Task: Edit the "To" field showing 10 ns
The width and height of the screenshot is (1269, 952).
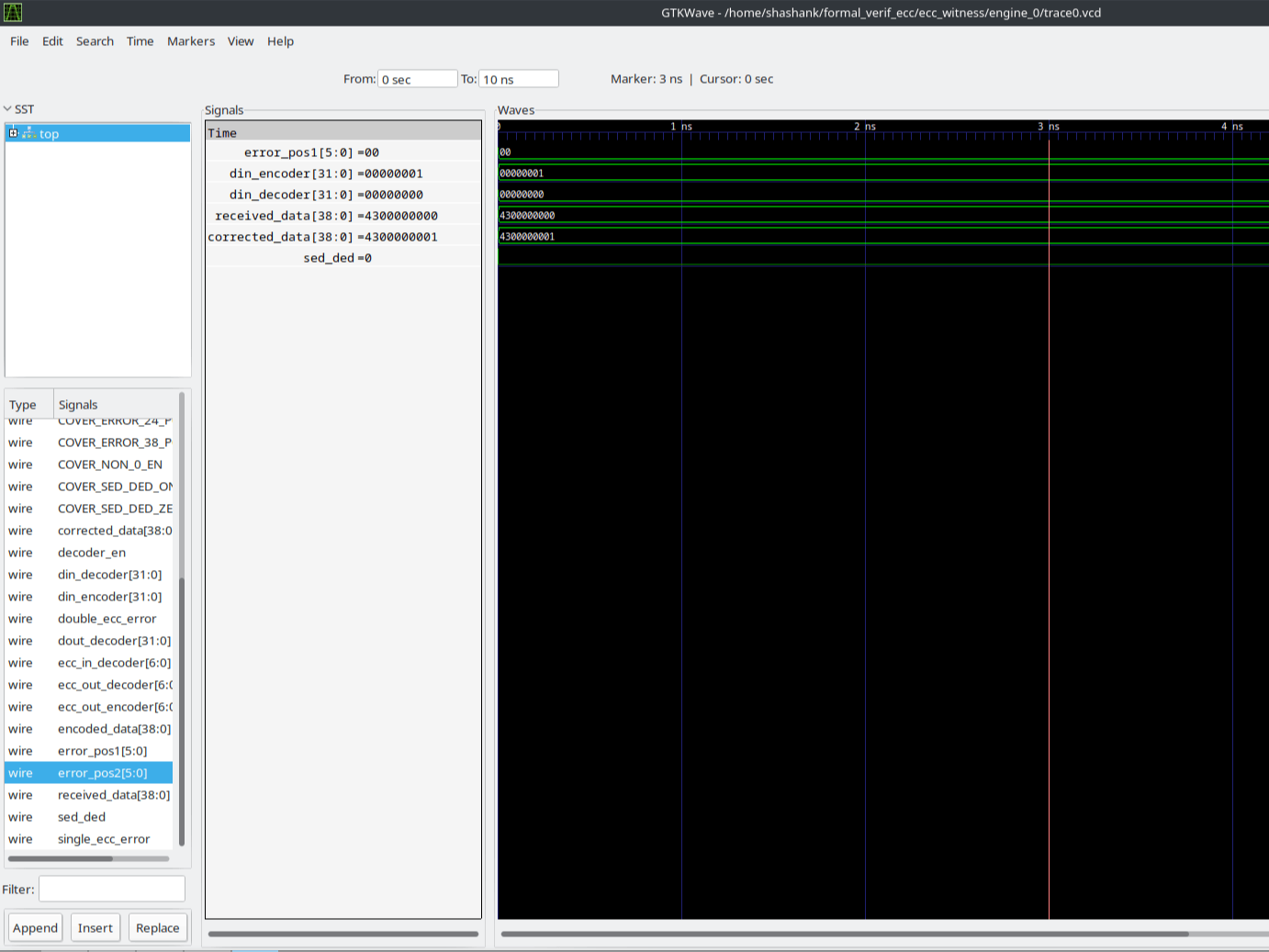Action: click(x=519, y=78)
